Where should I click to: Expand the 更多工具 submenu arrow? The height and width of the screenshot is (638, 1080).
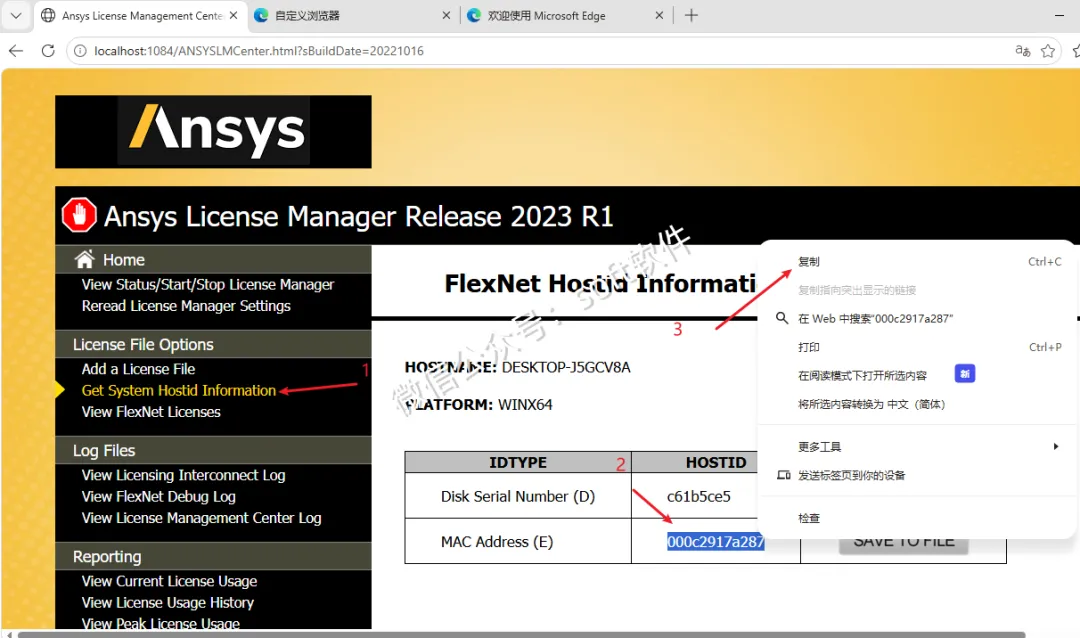coord(1055,446)
